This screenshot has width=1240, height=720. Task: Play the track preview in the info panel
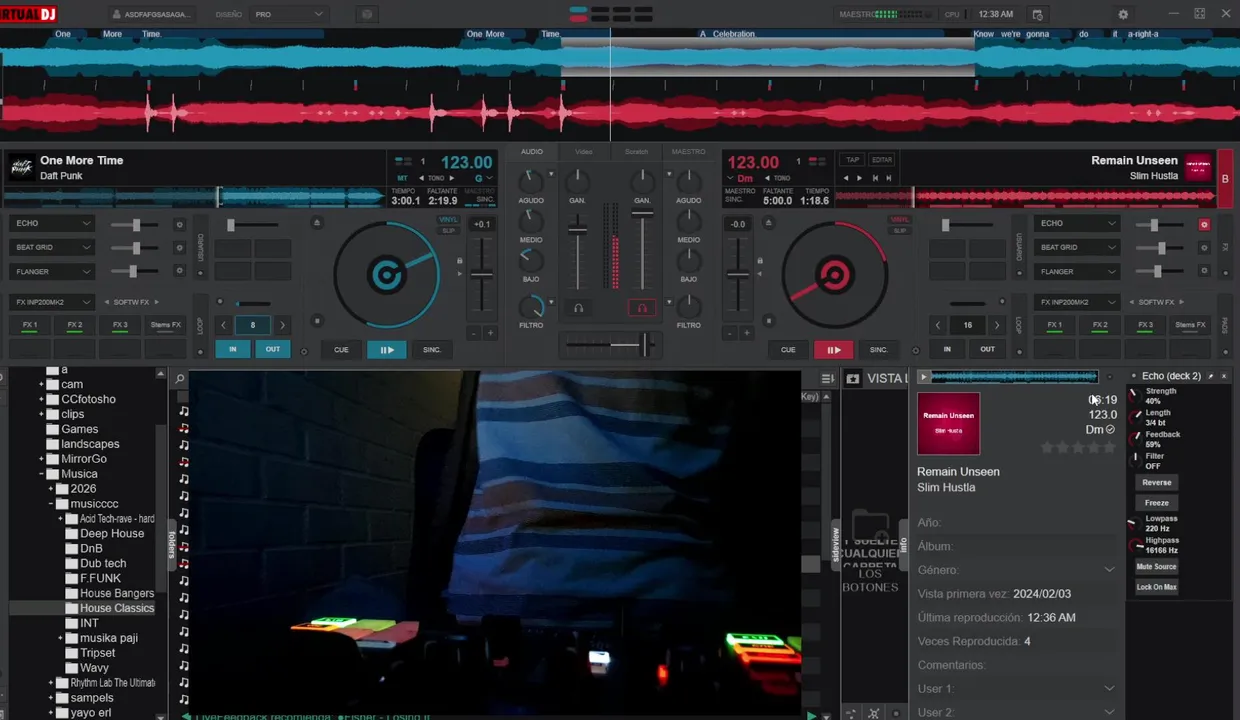(924, 377)
